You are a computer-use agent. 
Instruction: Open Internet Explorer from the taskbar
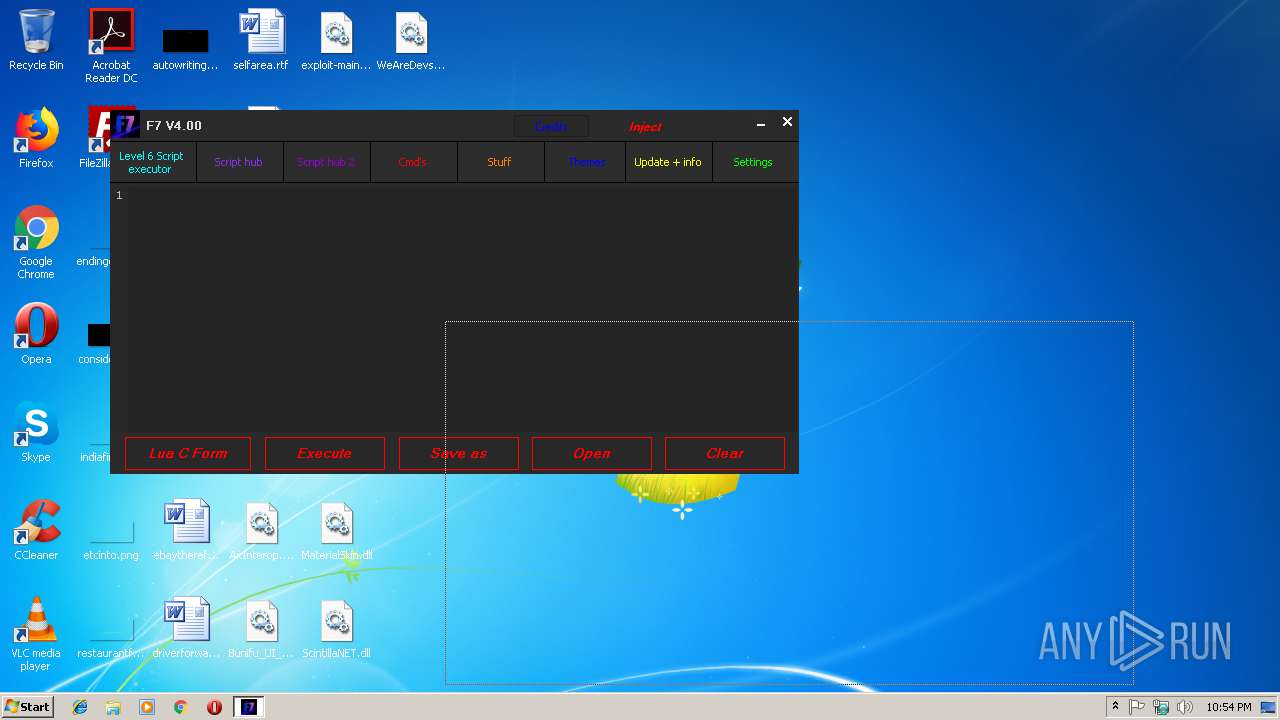pos(80,707)
